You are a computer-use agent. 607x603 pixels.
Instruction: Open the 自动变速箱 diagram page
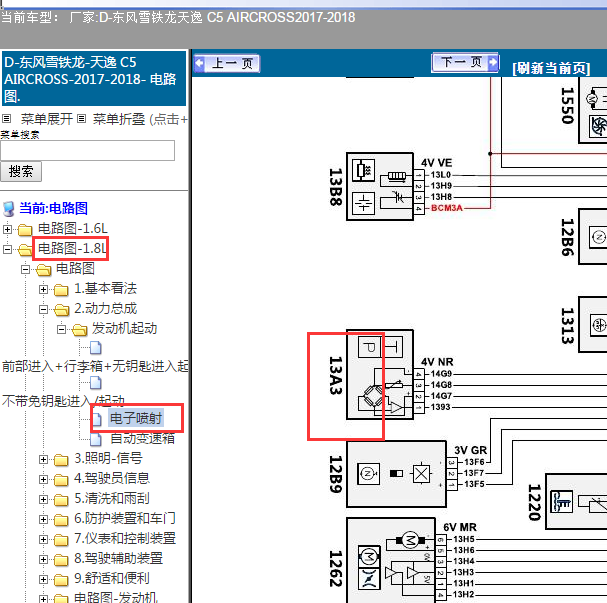click(x=142, y=438)
